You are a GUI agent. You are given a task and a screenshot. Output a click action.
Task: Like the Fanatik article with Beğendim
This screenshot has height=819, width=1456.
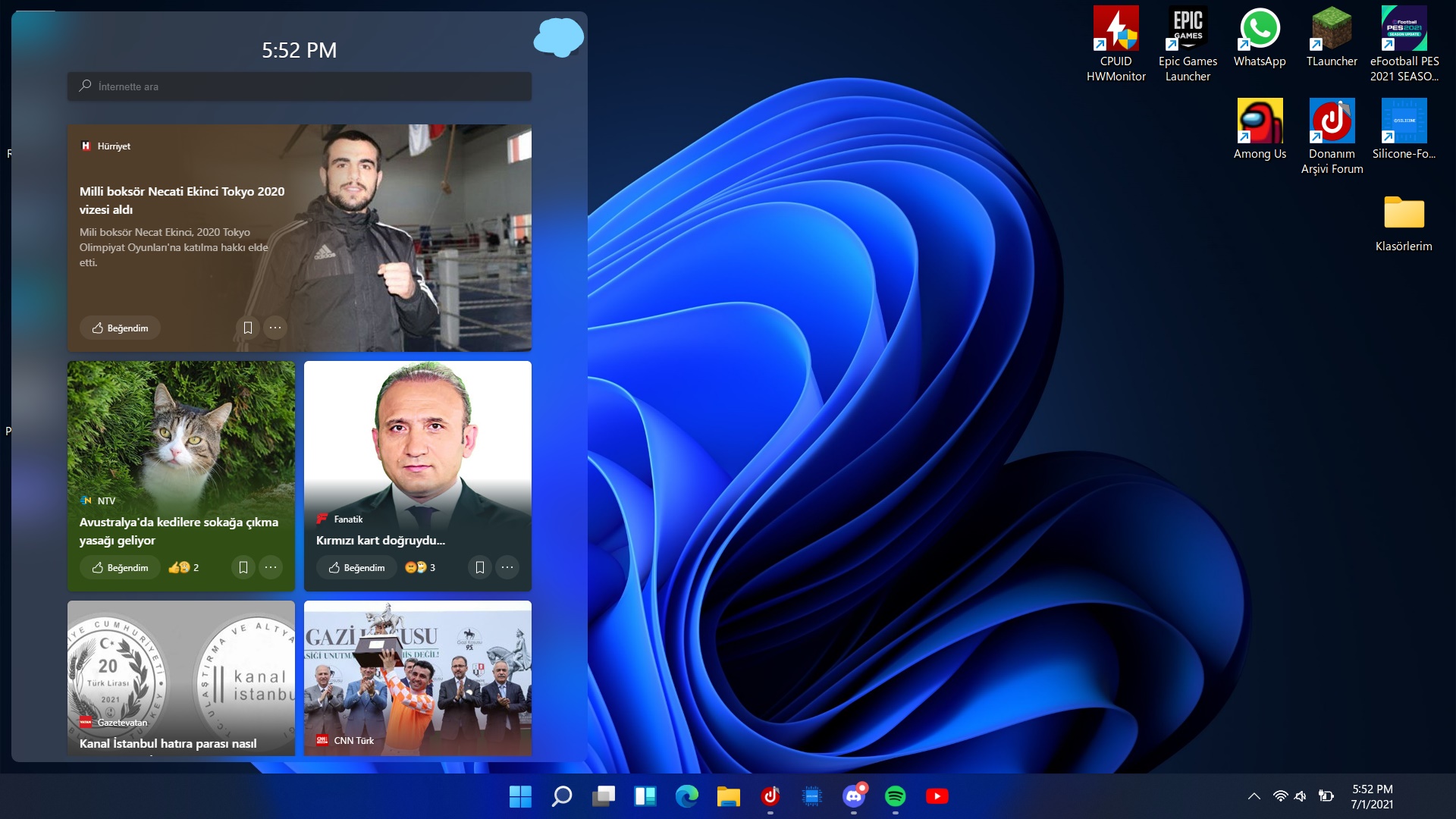(357, 567)
